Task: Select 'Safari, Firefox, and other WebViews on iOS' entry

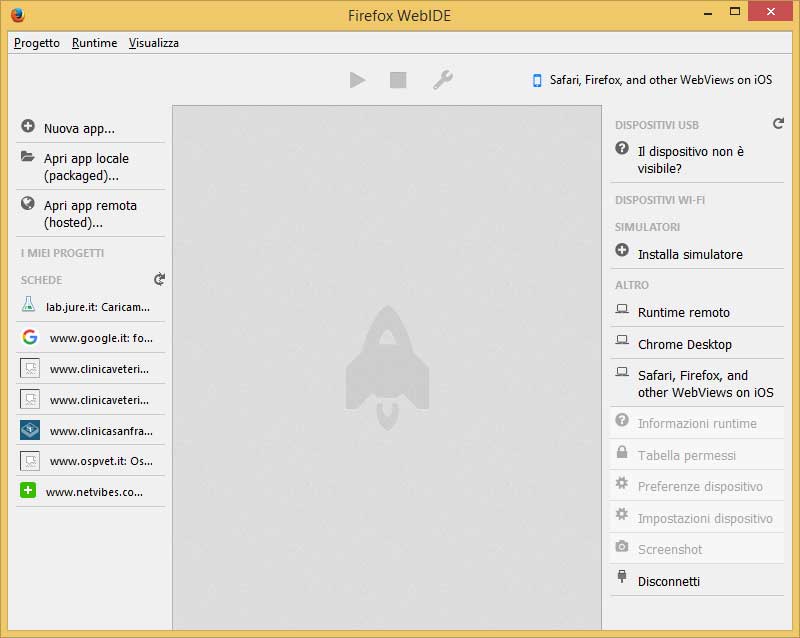Action: click(697, 384)
